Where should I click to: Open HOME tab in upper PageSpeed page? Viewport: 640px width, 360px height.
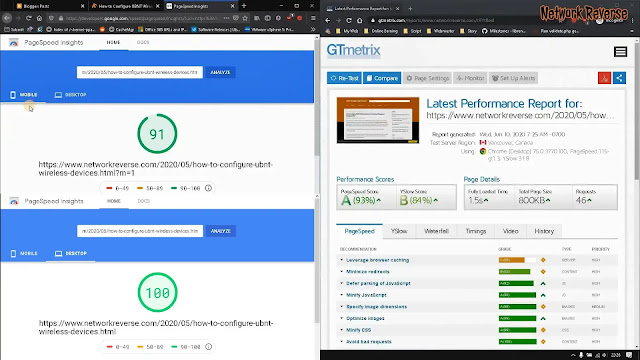[x=113, y=42]
